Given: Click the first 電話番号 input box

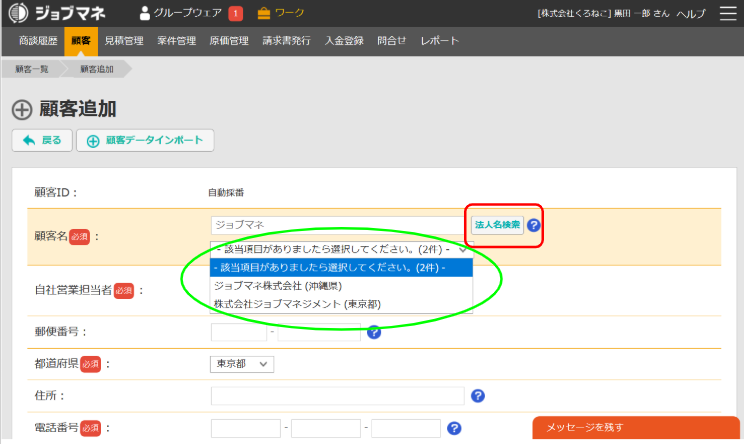Looking at the screenshot, I should coord(246,428).
